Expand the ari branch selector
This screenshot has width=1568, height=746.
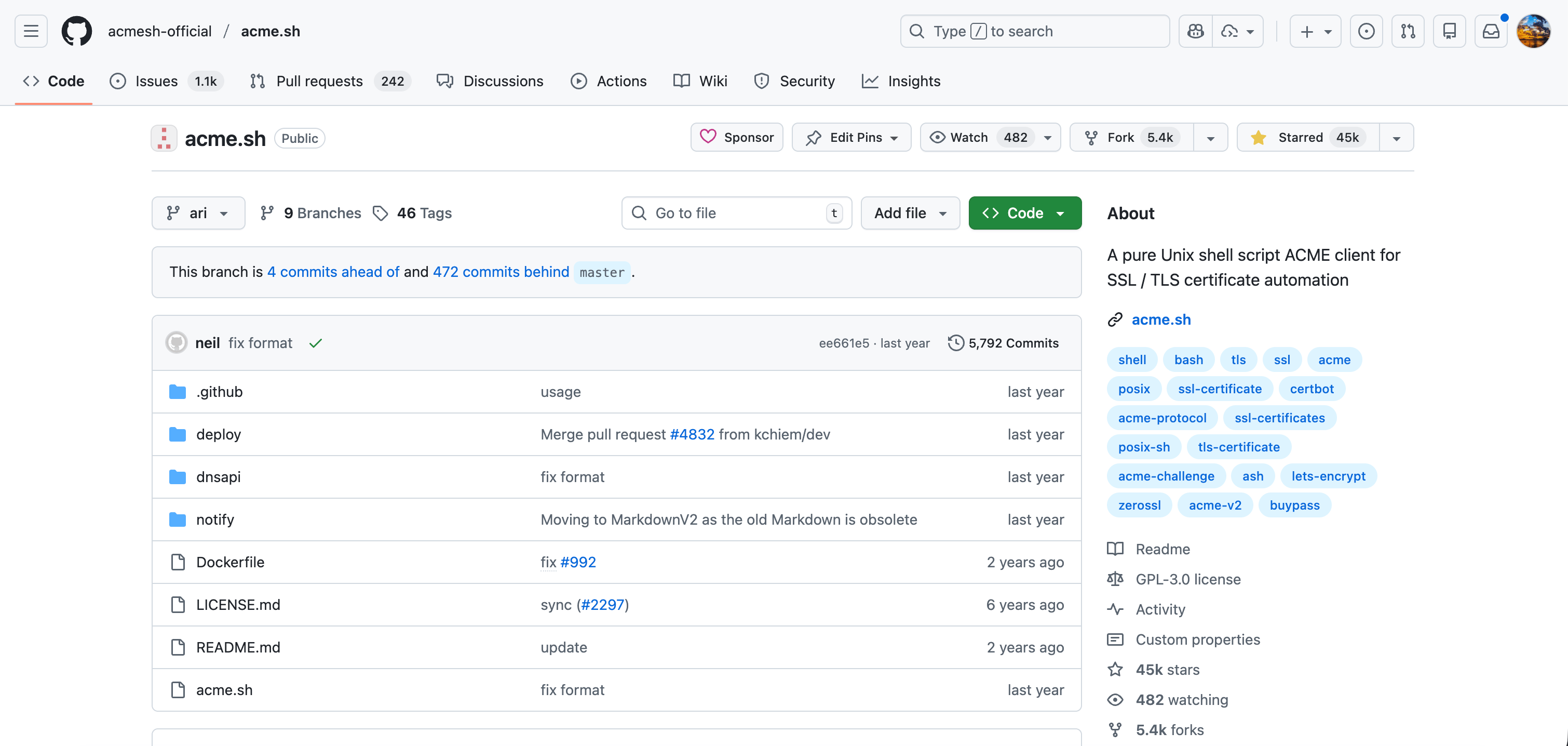click(x=198, y=213)
